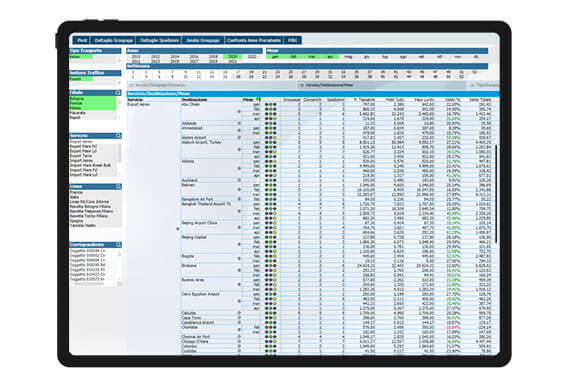Select Export Terra in Servizio list
Image resolution: width=570 pixels, height=390 pixels.
click(93, 156)
